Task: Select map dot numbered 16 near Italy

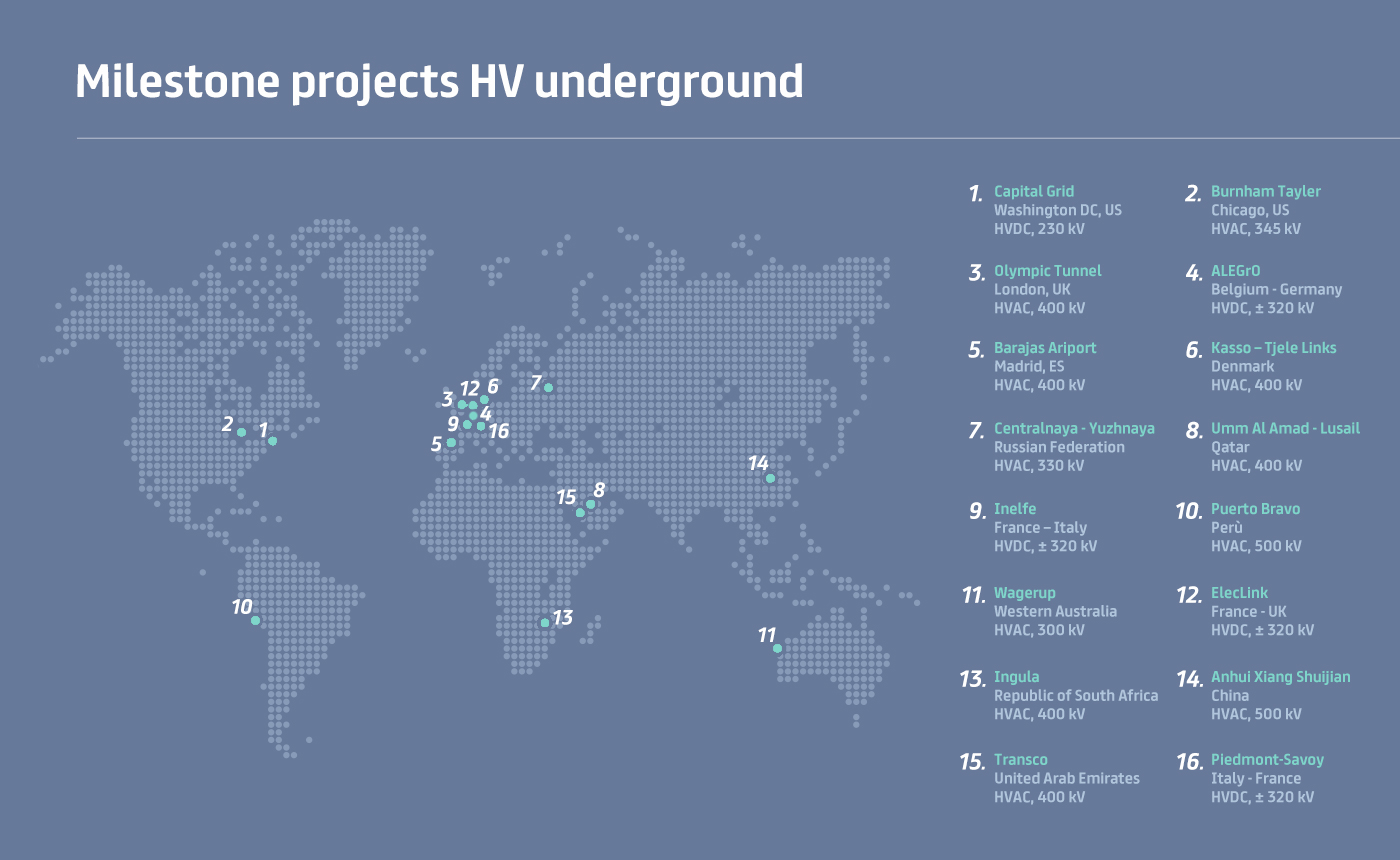Action: pos(481,426)
